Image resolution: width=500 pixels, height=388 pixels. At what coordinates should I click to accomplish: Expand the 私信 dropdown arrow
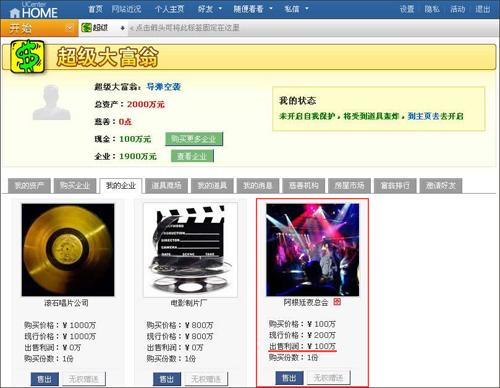[307, 8]
